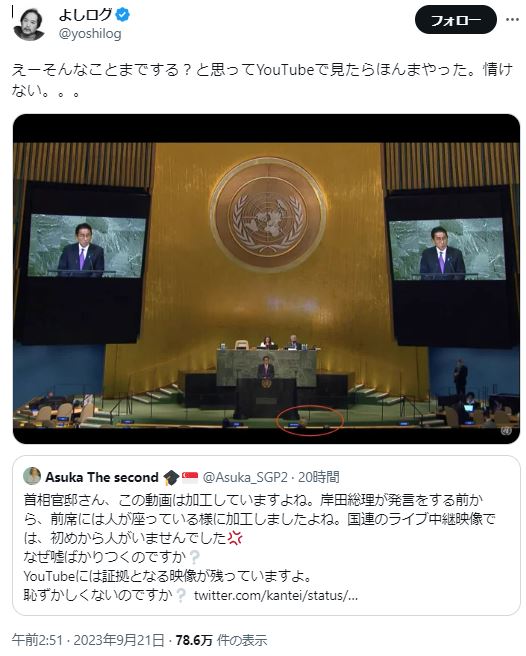Open the @Asuka_SGP2 handle

coord(245,477)
